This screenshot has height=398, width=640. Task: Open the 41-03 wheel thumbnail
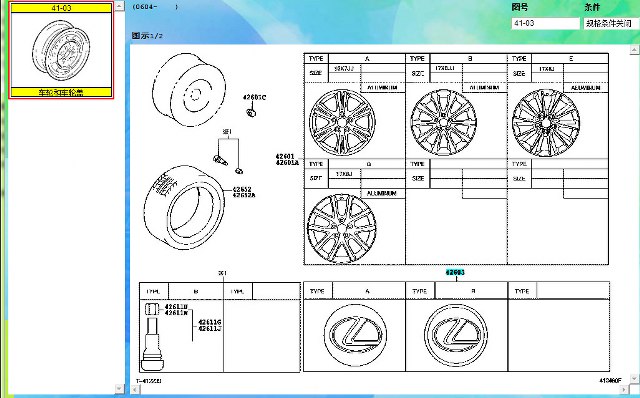point(61,50)
